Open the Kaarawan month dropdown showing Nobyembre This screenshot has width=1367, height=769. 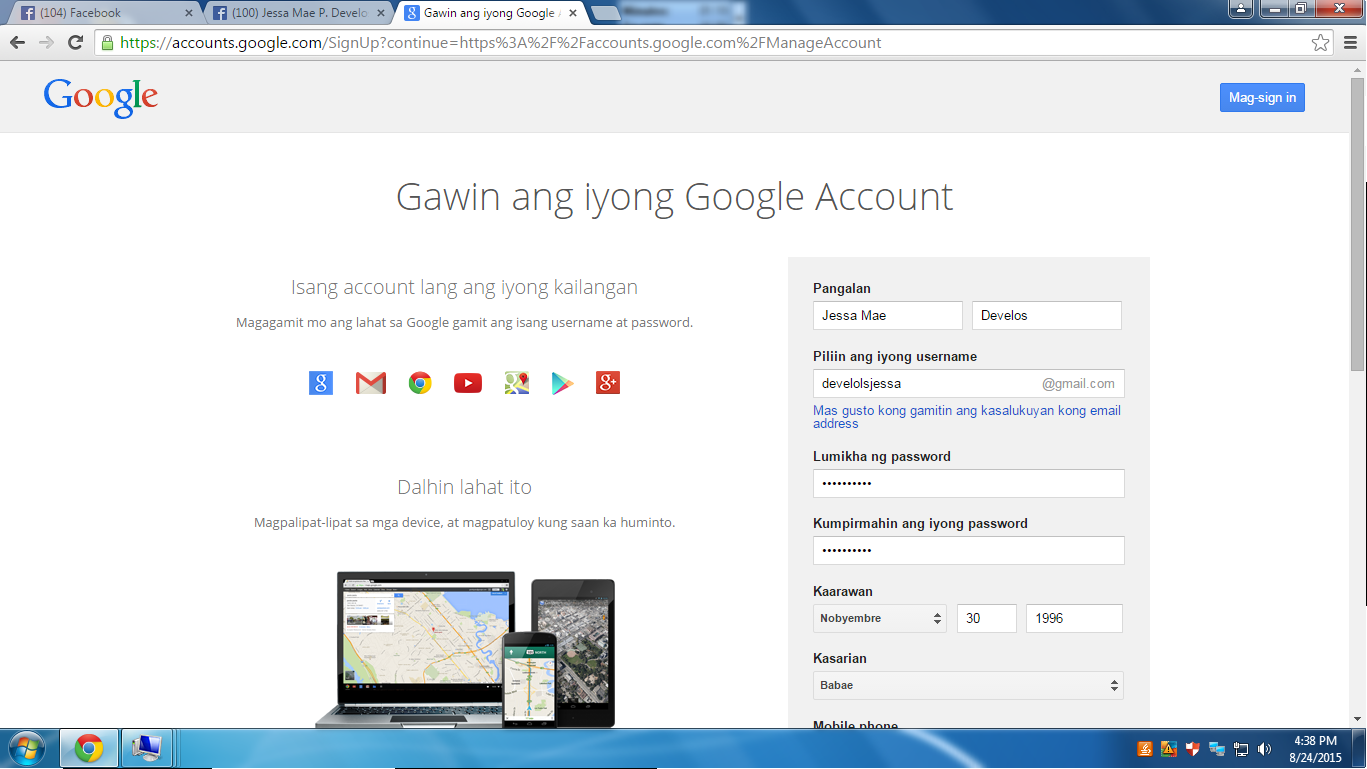coord(880,618)
